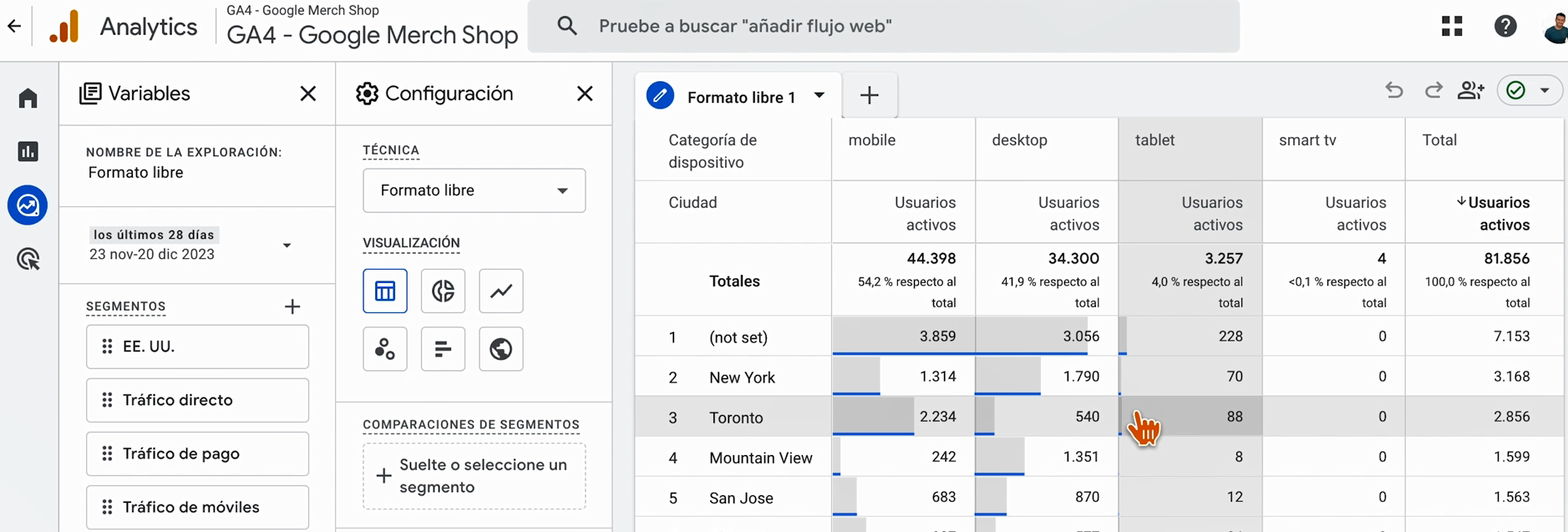Add a new exploration tab
Viewport: 1568px width, 532px height.
[x=870, y=95]
